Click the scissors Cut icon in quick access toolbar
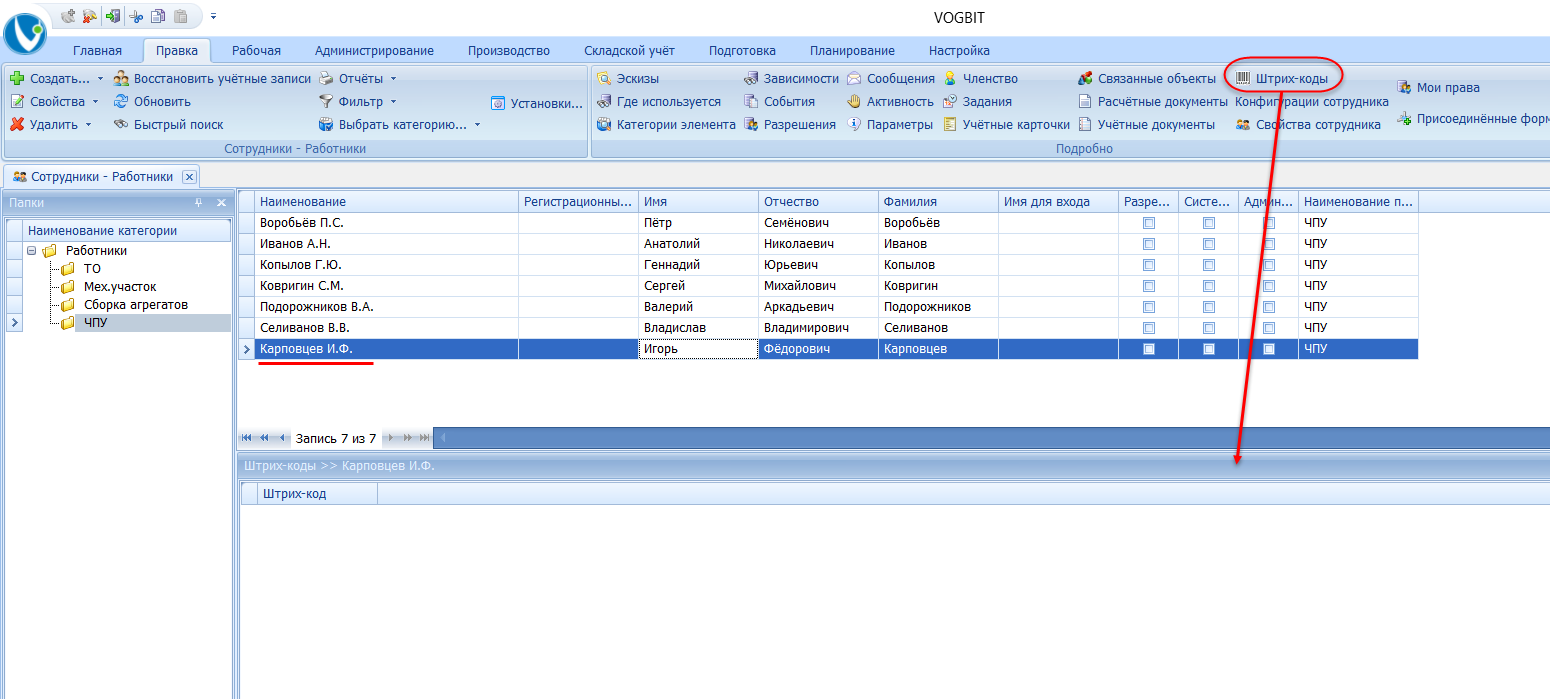This screenshot has height=699, width=1550. tap(136, 16)
